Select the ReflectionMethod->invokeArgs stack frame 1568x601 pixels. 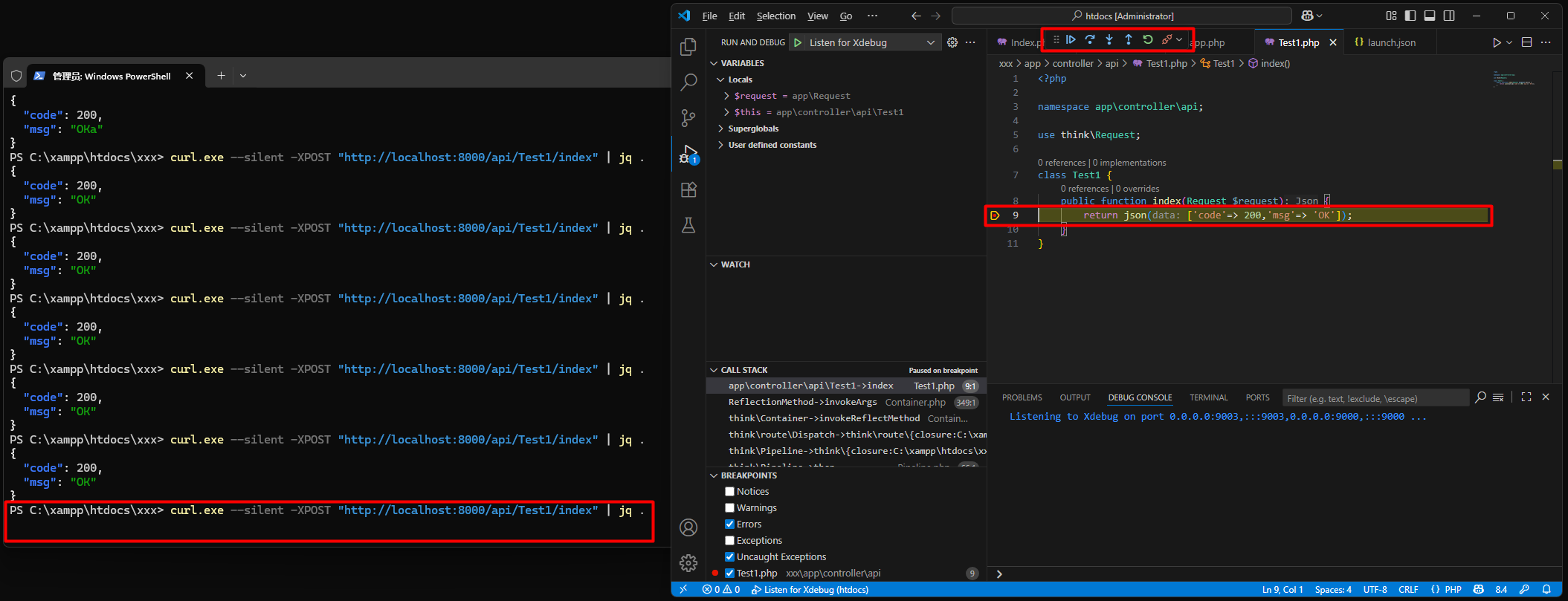[x=846, y=402]
